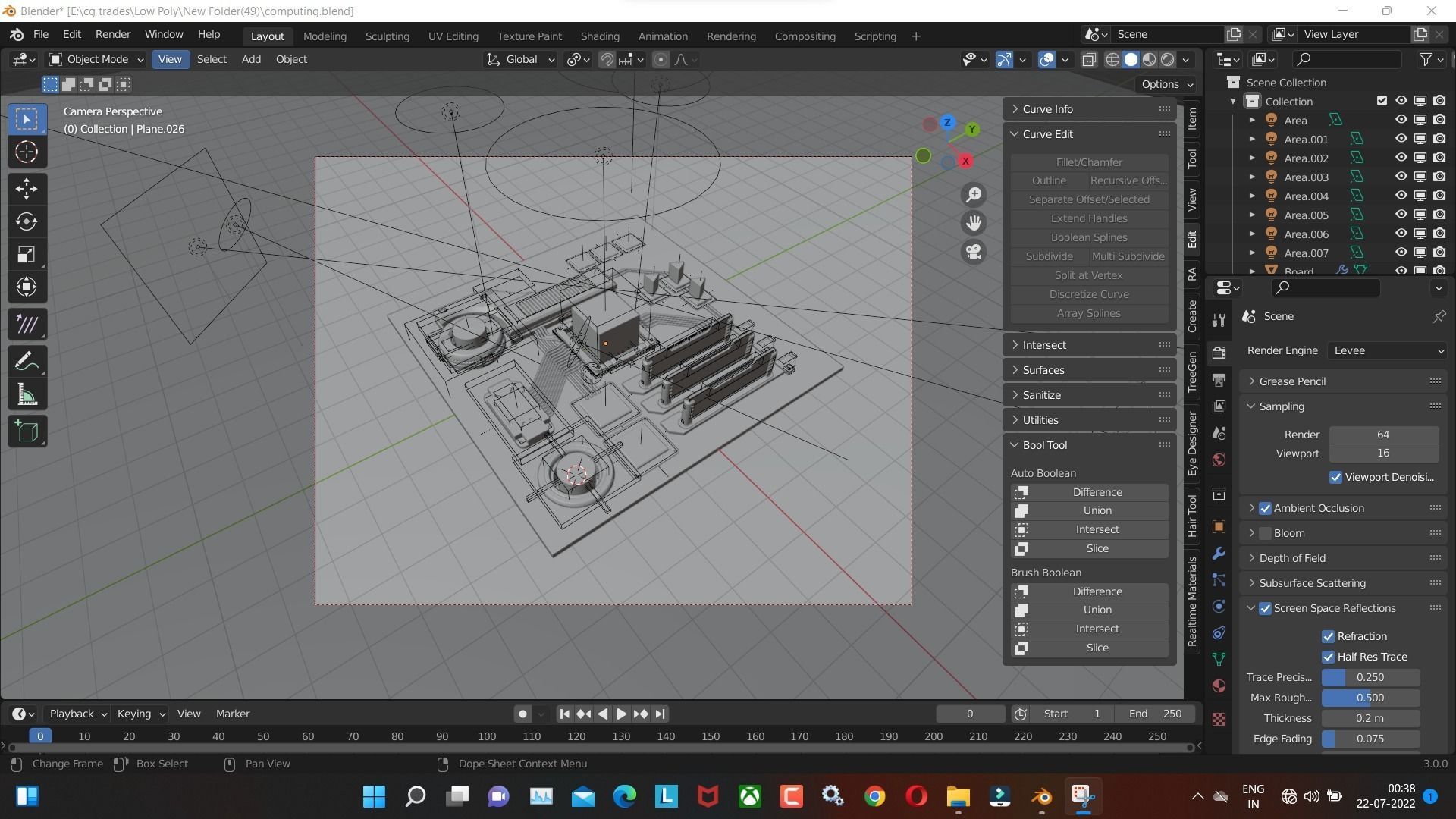Open Output properties printer icon
This screenshot has width=1456, height=819.
point(1219,380)
